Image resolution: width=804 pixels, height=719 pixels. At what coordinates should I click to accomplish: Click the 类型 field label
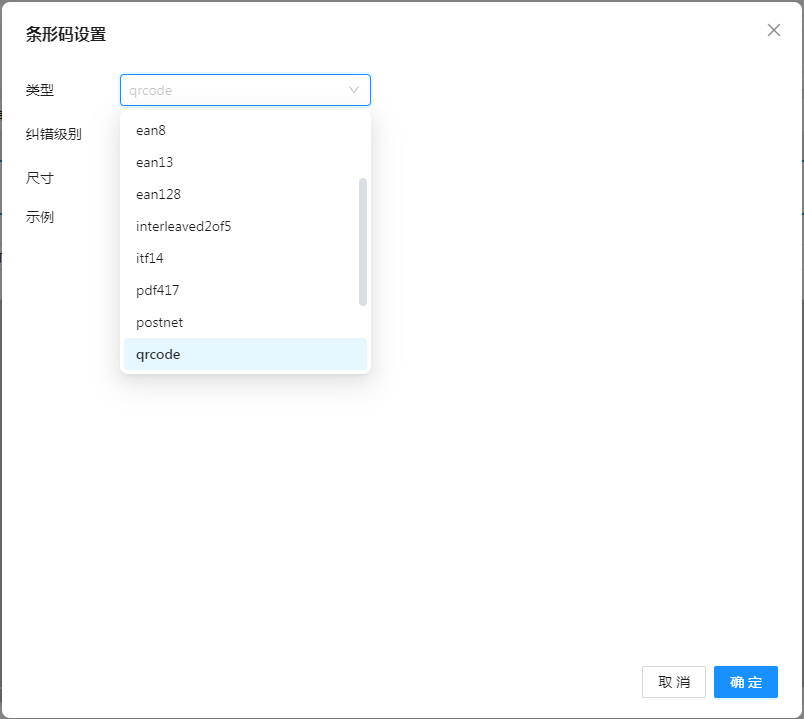40,90
